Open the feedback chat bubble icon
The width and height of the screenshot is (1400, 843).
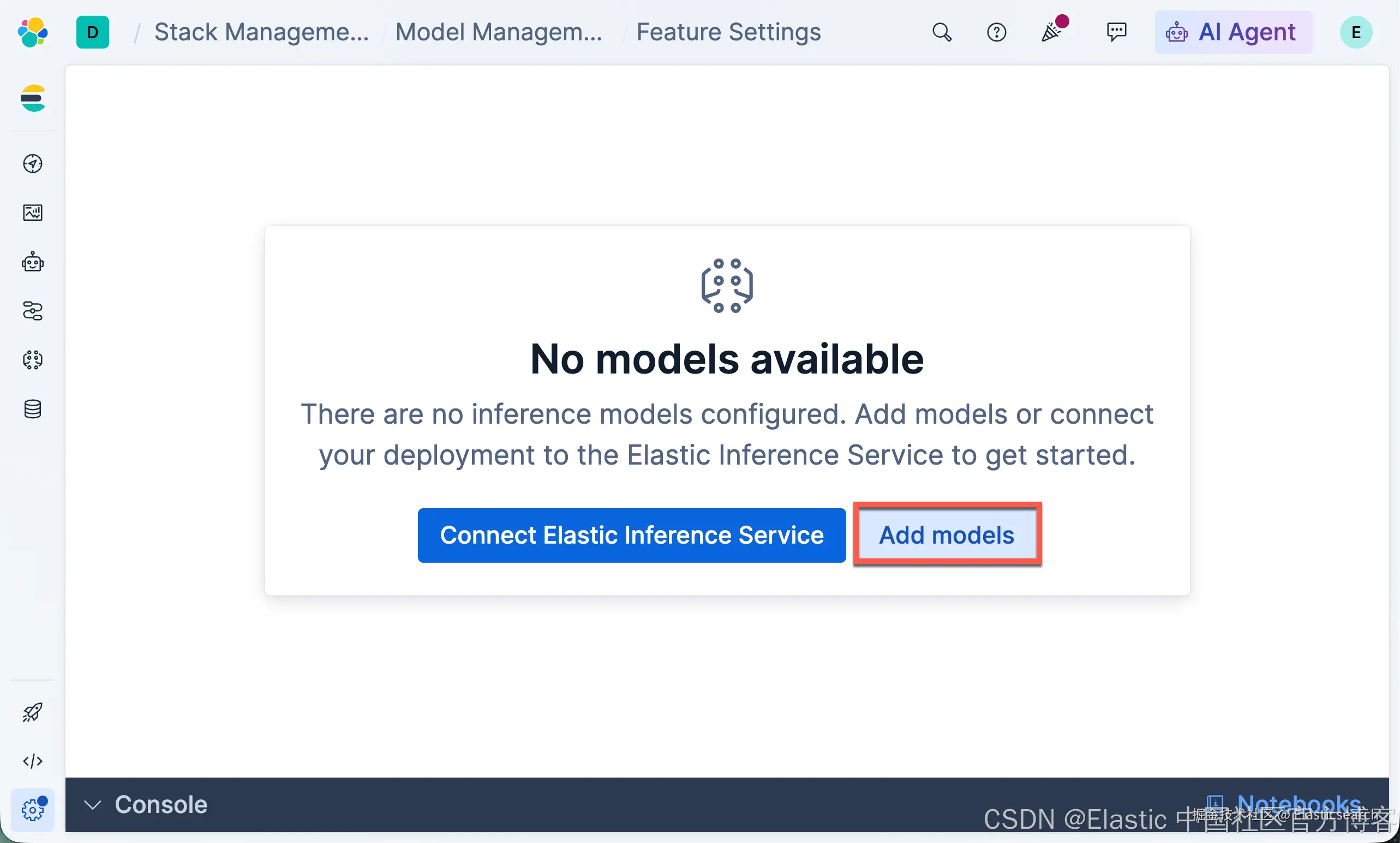(x=1116, y=32)
